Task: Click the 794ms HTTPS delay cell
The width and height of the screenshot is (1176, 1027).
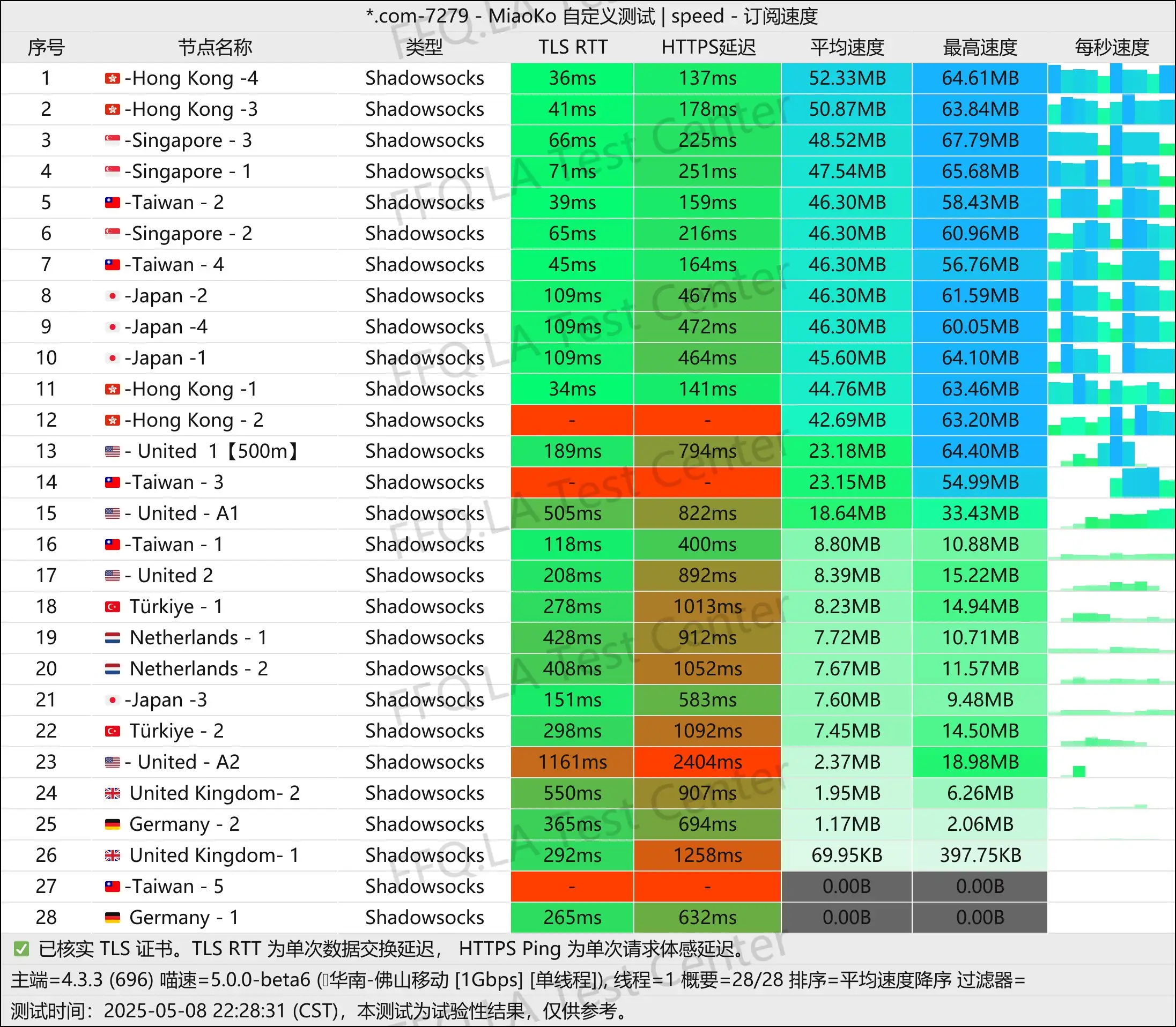Action: (707, 451)
